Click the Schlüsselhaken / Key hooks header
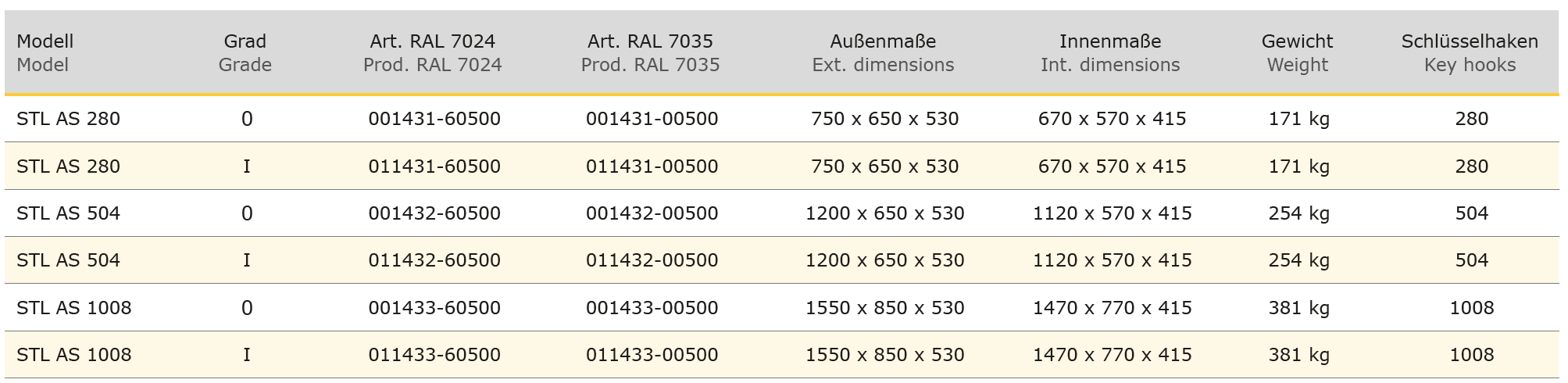Screen dimensions: 1568x383 coord(1470,53)
